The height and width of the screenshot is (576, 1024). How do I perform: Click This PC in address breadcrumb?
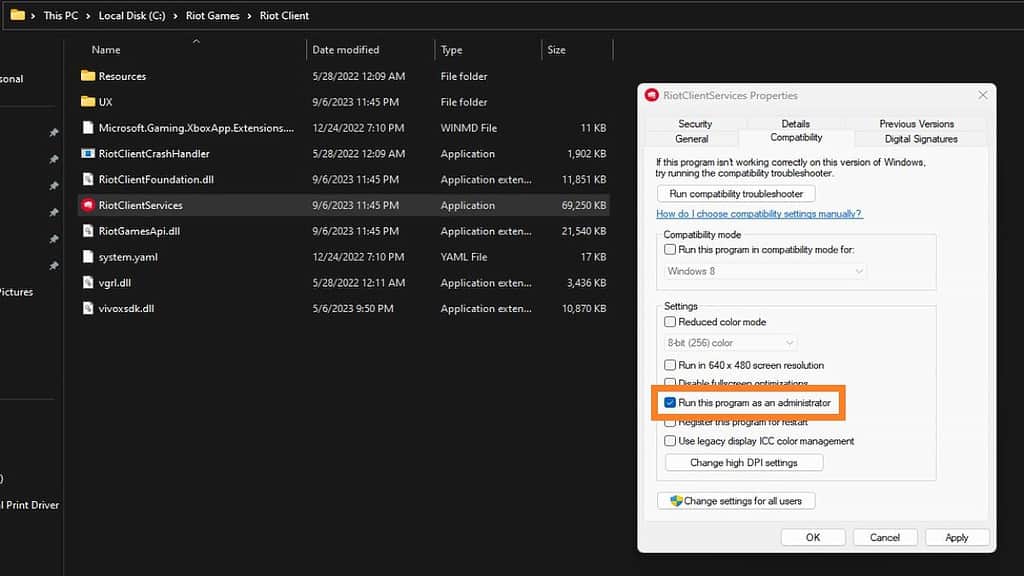pyautogui.click(x=61, y=16)
